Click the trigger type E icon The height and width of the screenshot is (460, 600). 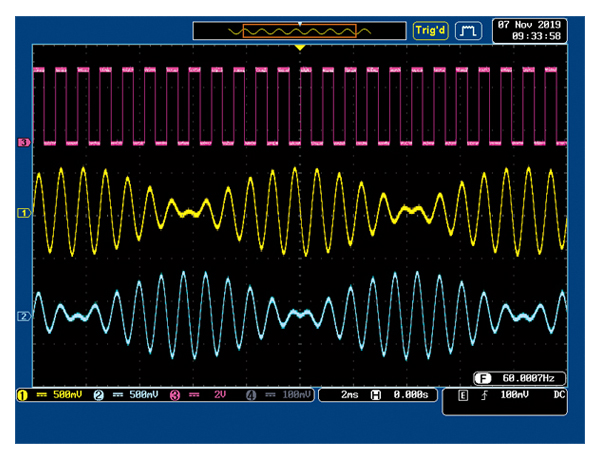pos(461,396)
